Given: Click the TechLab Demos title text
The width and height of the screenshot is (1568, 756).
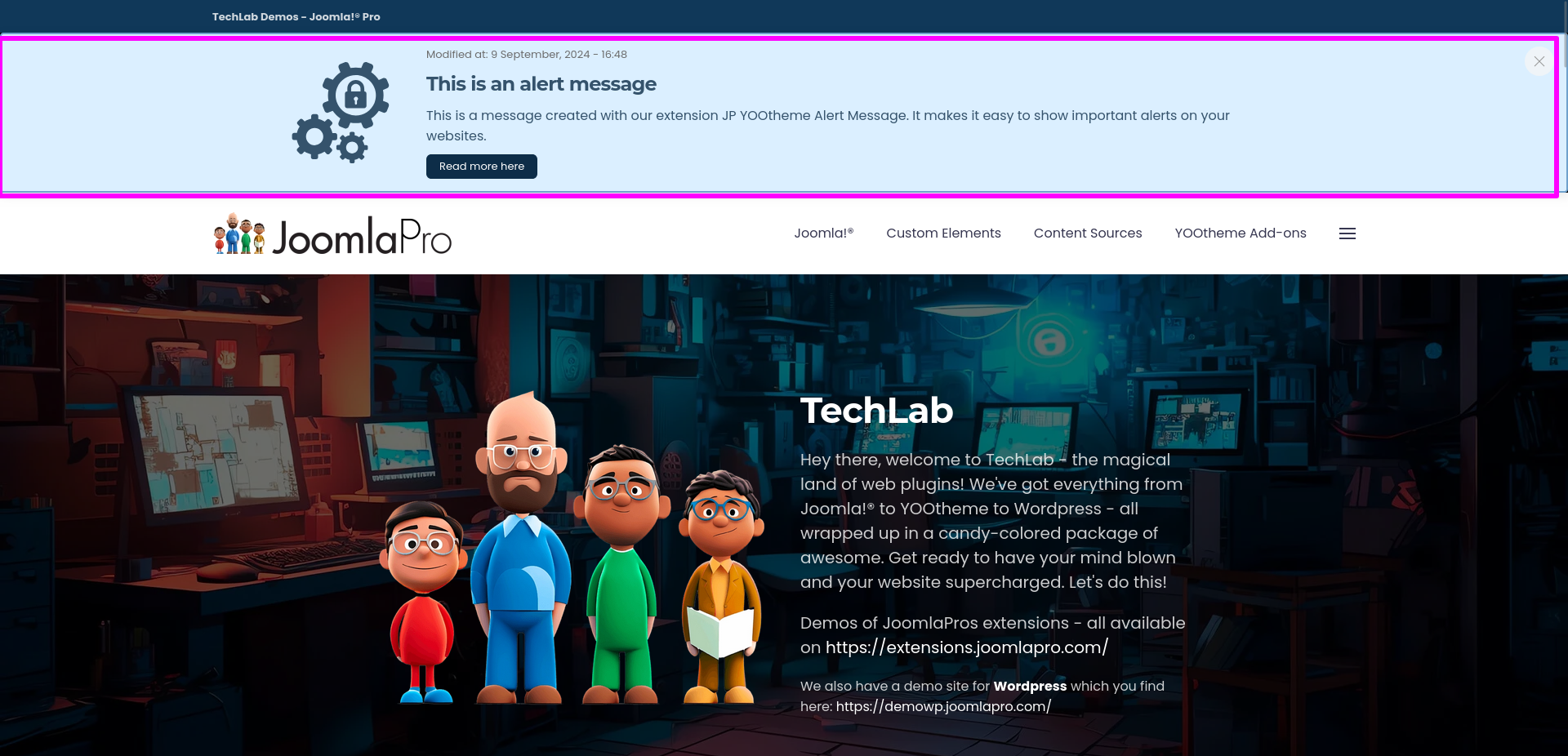Looking at the screenshot, I should (296, 17).
